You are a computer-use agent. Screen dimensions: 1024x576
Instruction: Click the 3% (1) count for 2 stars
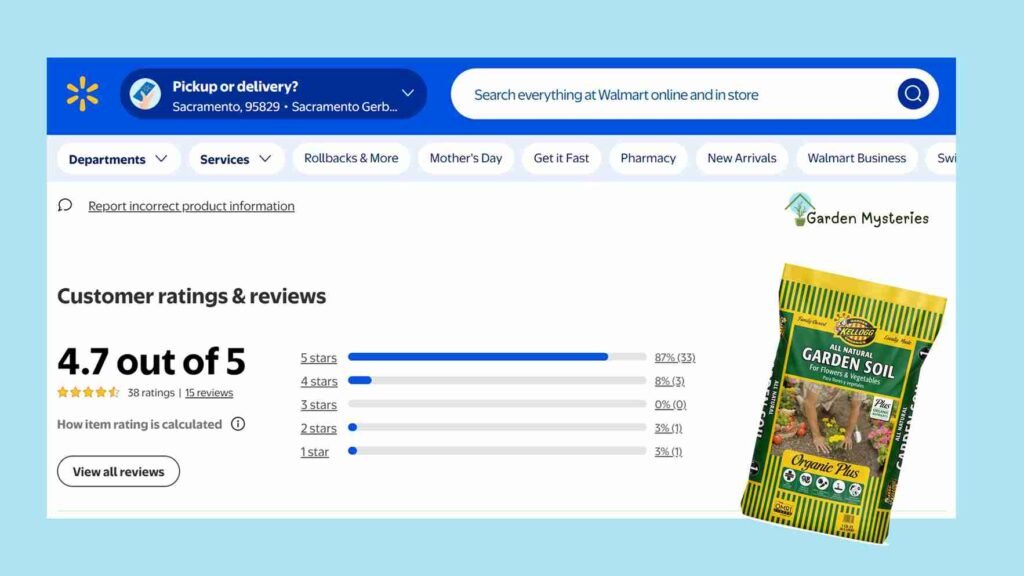pyautogui.click(x=668, y=428)
